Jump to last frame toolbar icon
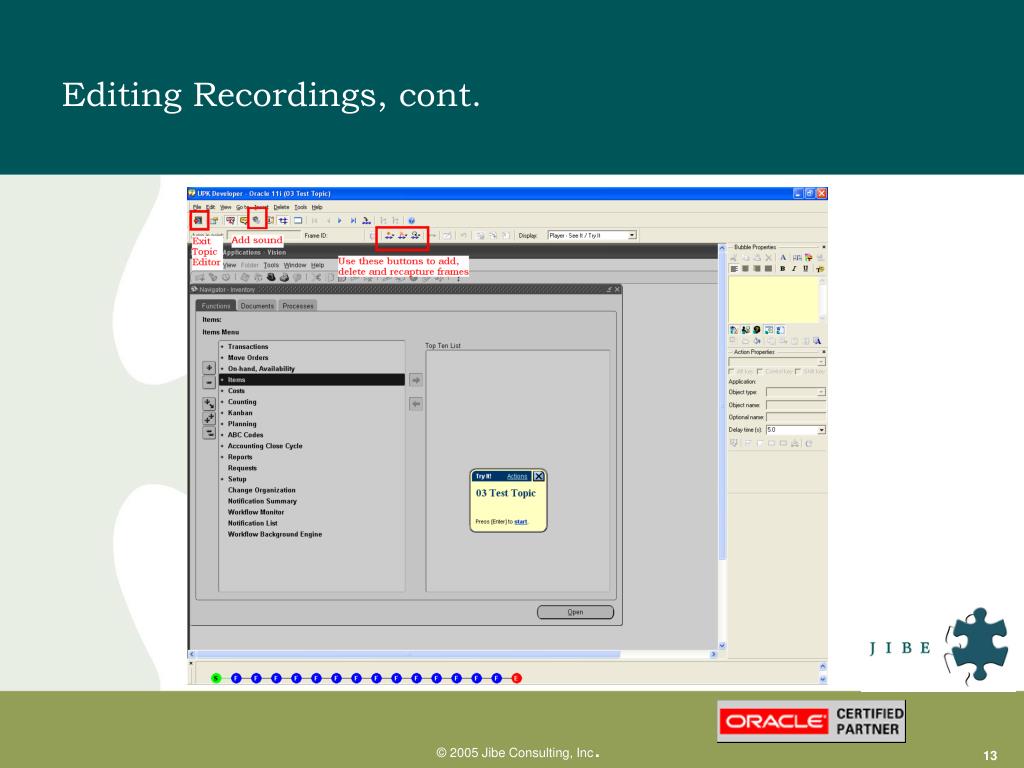Viewport: 1024px width, 768px height. (353, 221)
